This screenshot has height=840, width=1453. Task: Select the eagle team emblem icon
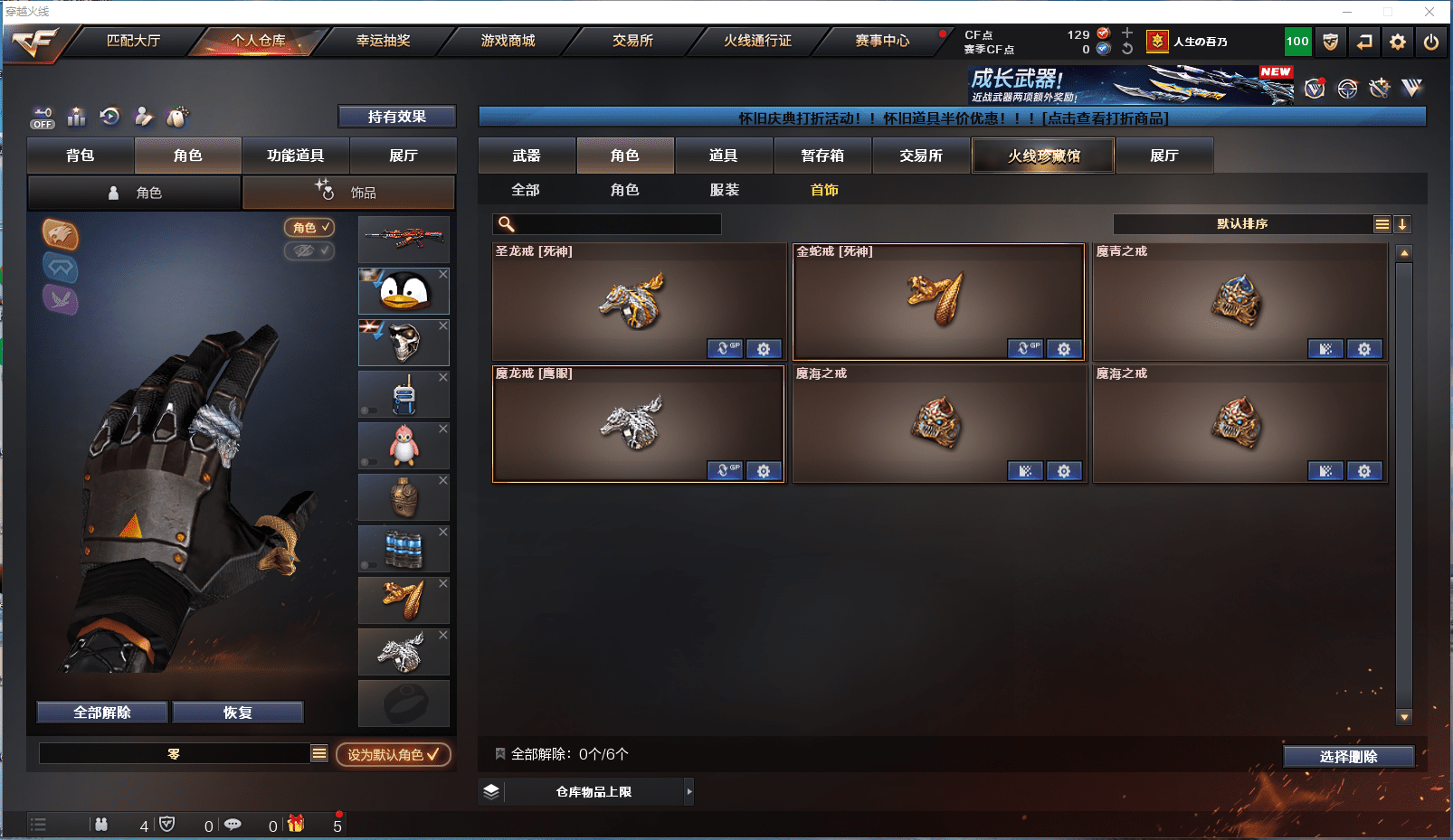click(x=60, y=235)
